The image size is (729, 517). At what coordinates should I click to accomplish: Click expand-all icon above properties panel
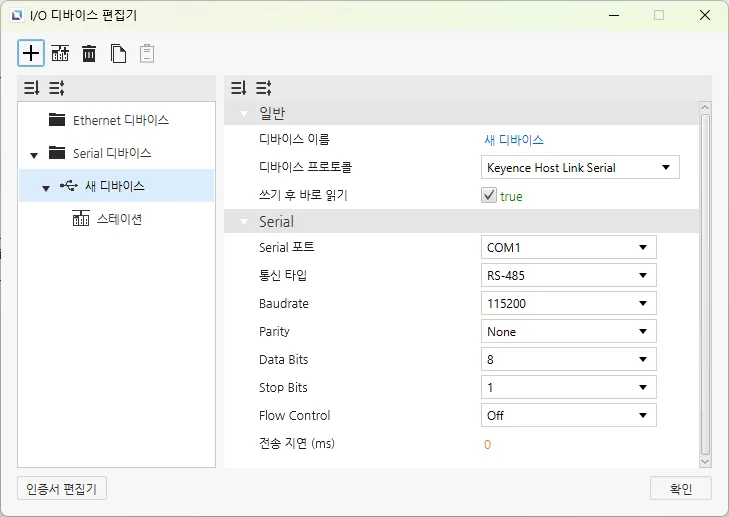coord(239,88)
